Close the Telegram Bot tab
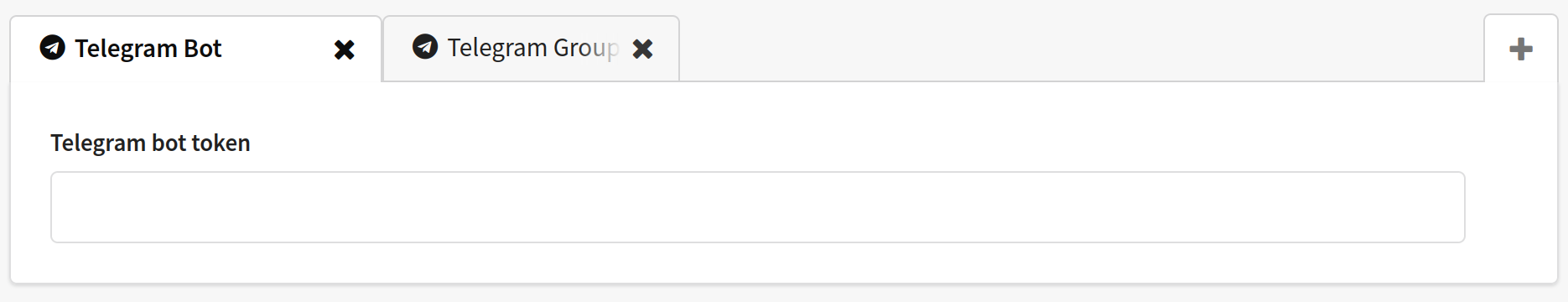Viewport: 1568px width, 302px height. [344, 49]
